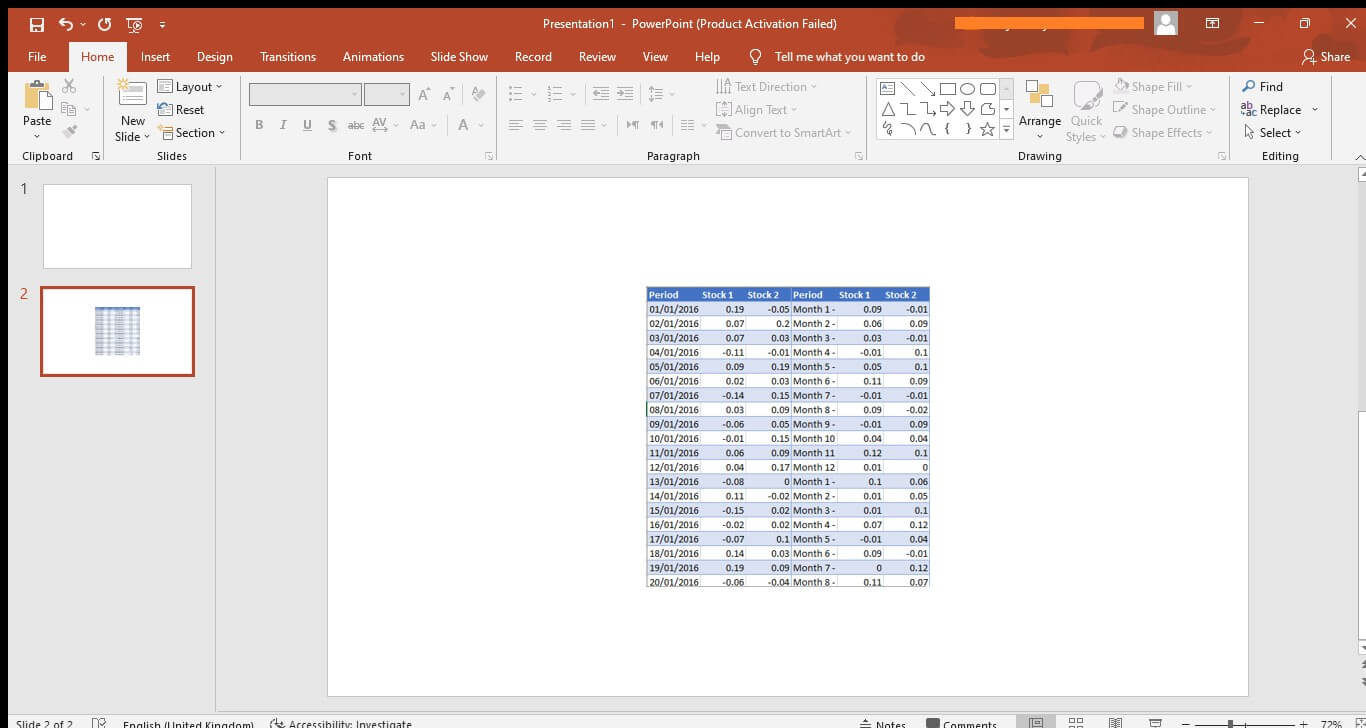Open Comments pane from status bar
1366x728 pixels.
(962, 722)
